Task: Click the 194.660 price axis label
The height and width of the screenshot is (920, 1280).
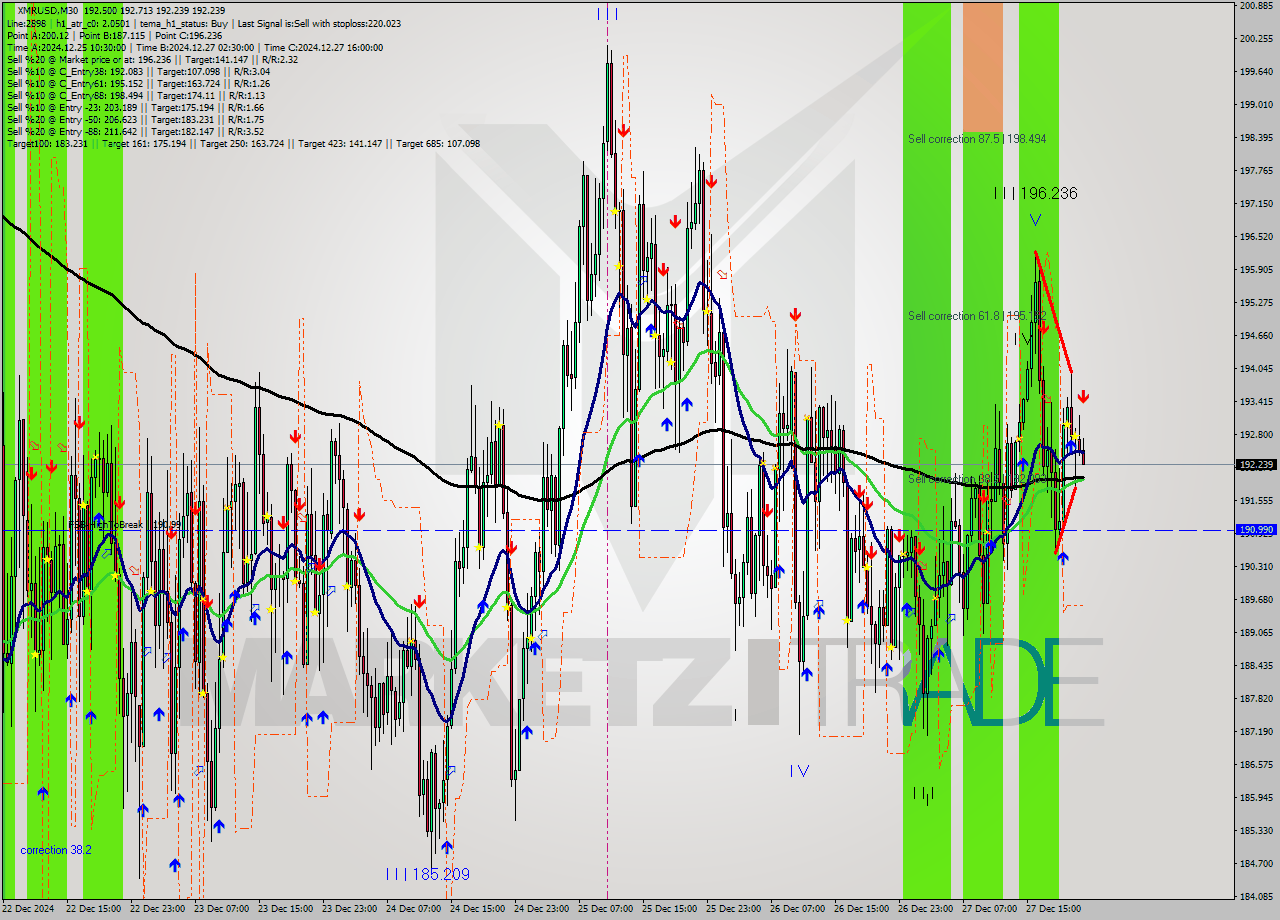Action: (x=1255, y=335)
